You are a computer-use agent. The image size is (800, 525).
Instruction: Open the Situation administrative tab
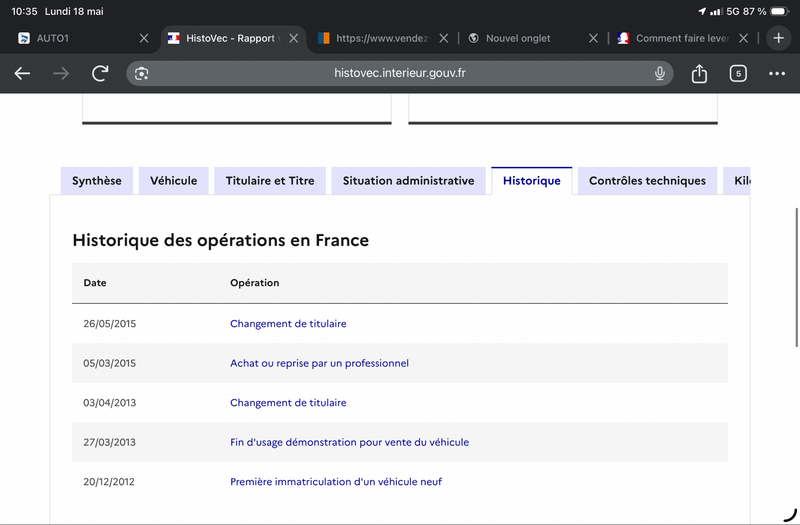(x=409, y=181)
